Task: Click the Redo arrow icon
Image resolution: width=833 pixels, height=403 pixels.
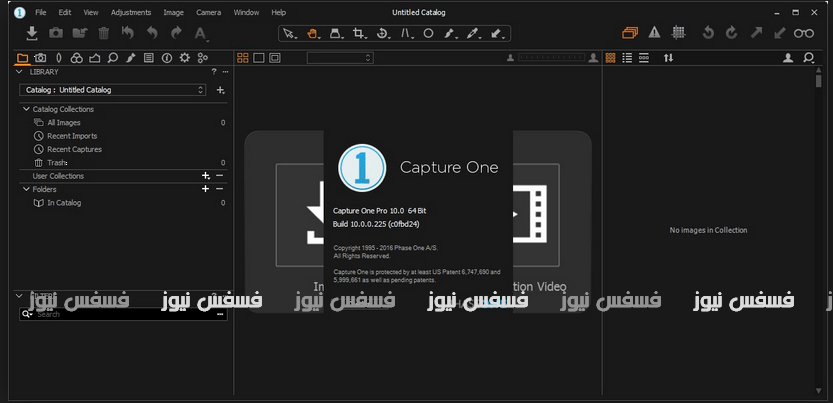Action: pos(176,33)
